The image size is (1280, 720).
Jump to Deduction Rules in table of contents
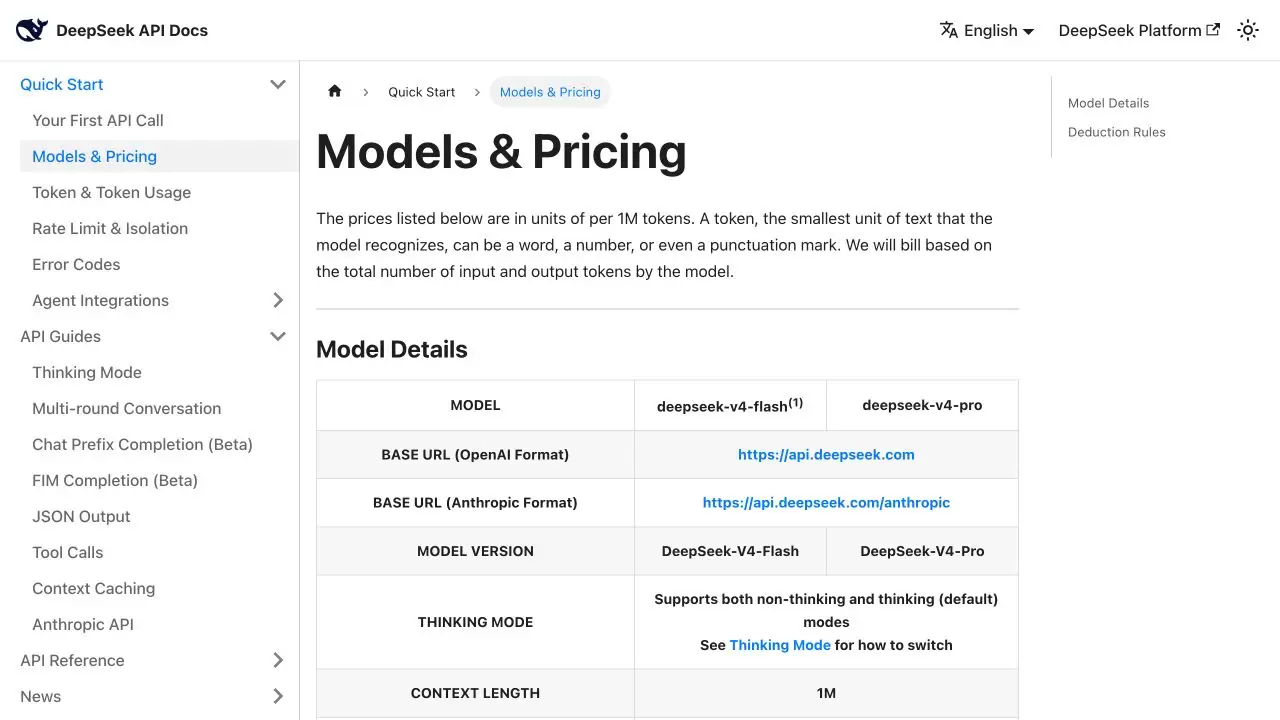tap(1116, 132)
